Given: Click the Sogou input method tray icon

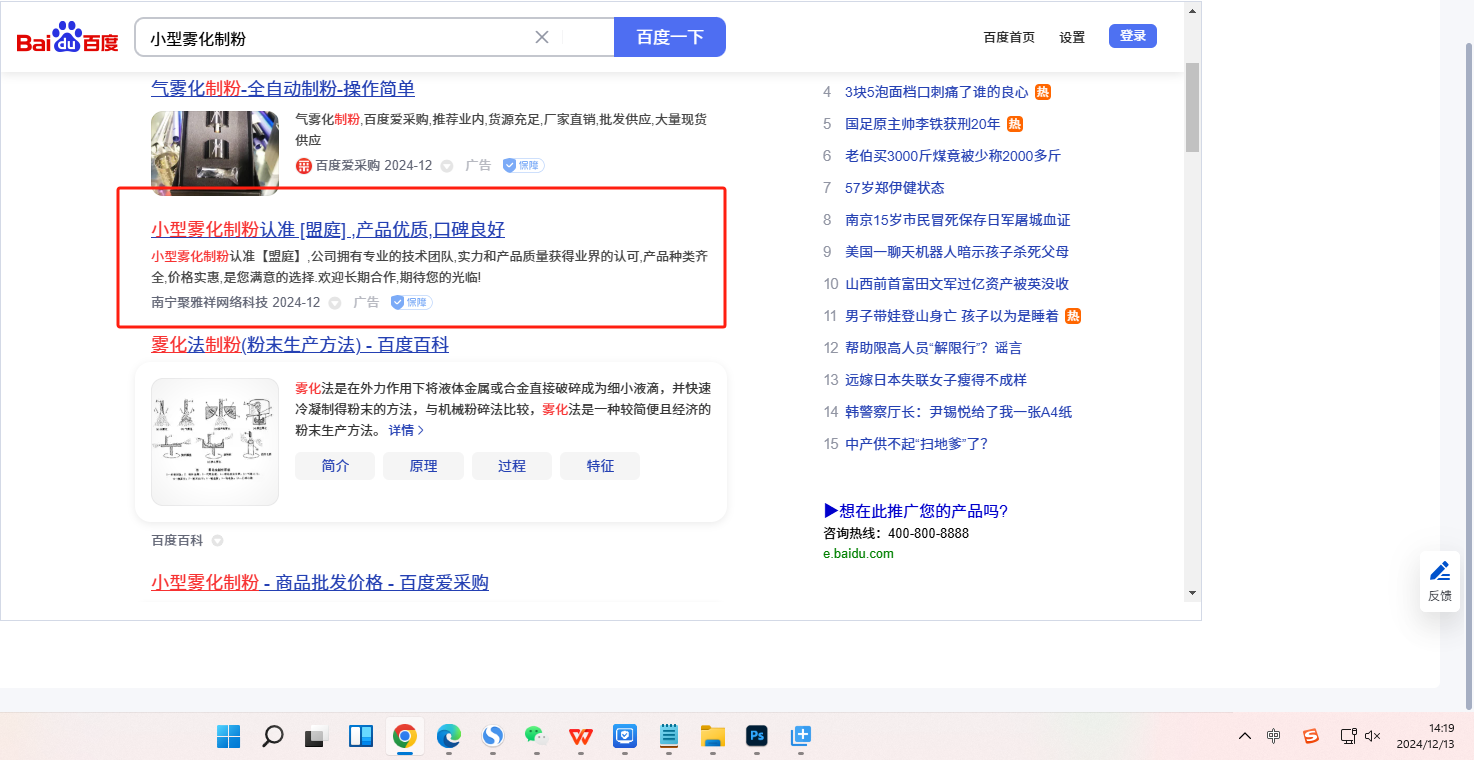Looking at the screenshot, I should pos(1310,736).
